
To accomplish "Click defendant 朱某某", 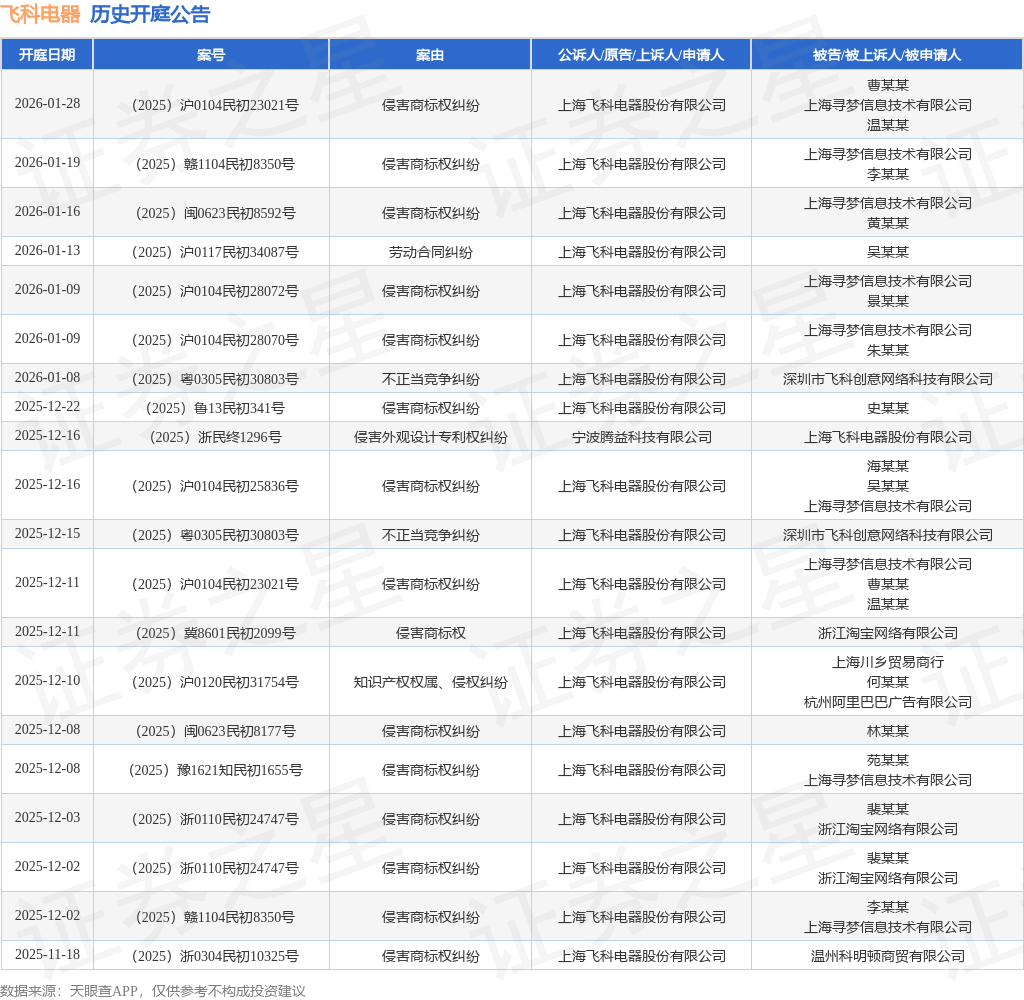I will pyautogui.click(x=888, y=350).
